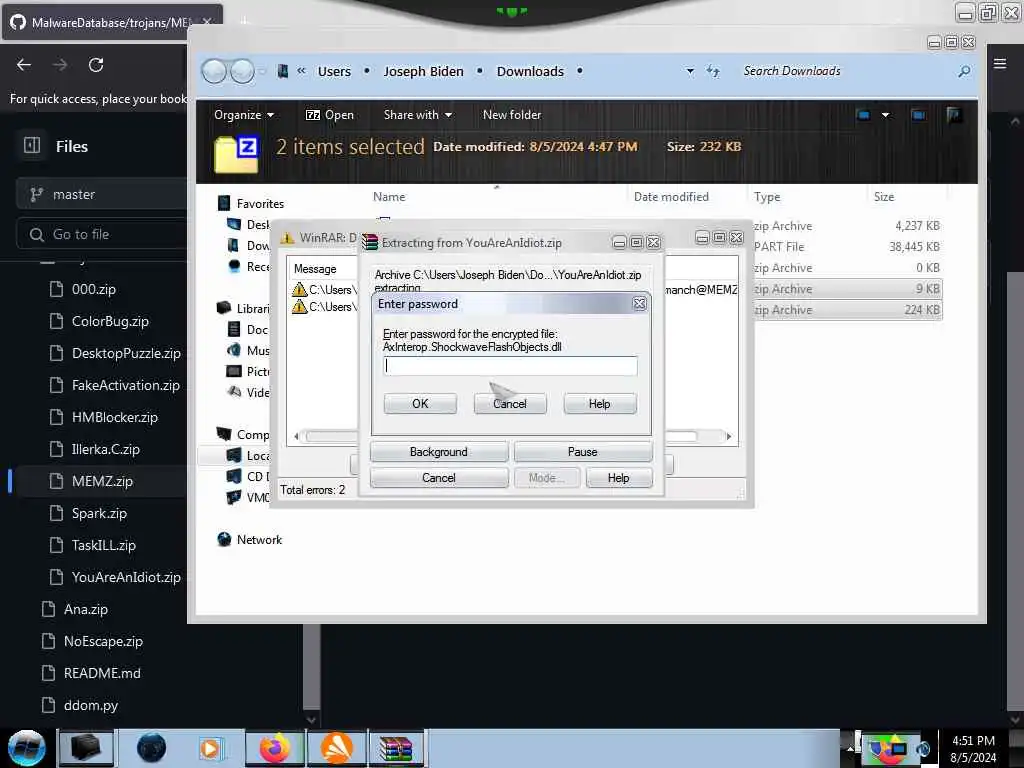Viewport: 1024px width, 768px height.
Task: Click browser hamburger menu icon
Action: (x=1000, y=63)
